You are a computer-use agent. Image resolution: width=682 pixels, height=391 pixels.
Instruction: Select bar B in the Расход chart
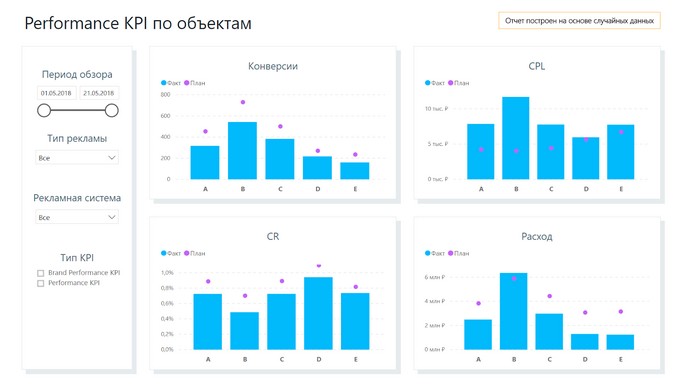[x=513, y=311]
